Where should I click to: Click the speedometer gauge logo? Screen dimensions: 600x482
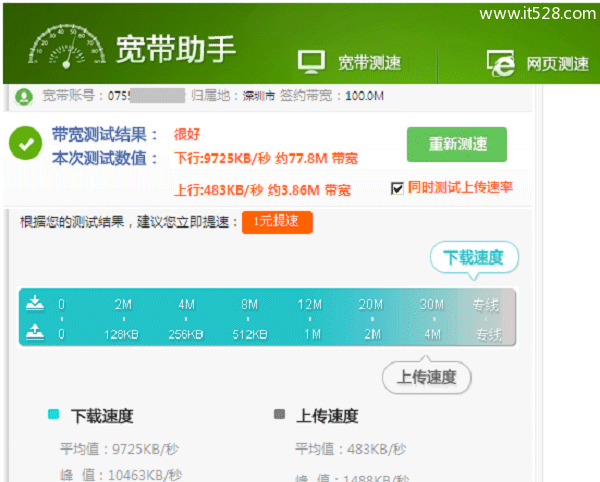[x=67, y=46]
